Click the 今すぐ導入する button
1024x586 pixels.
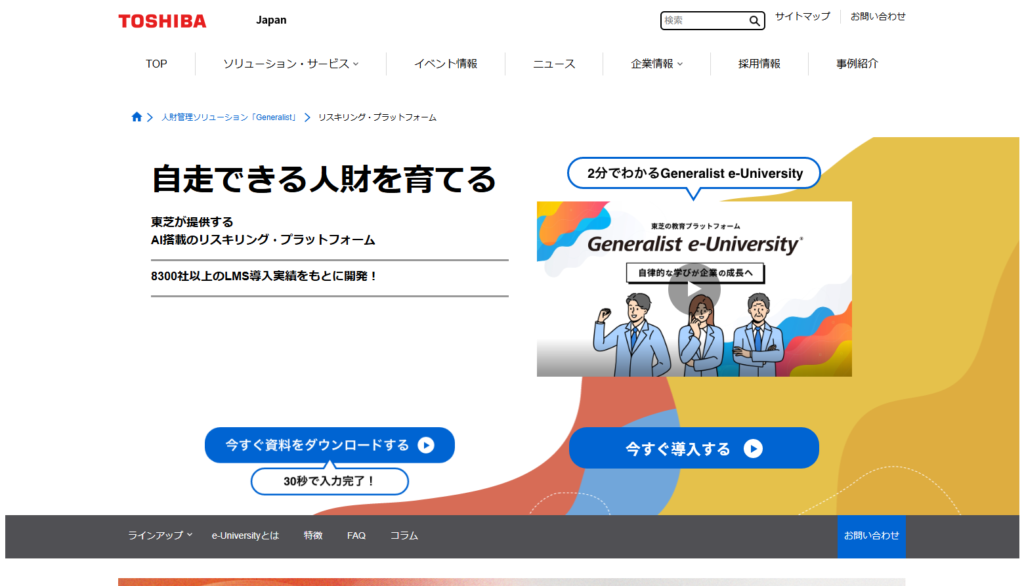[694, 448]
